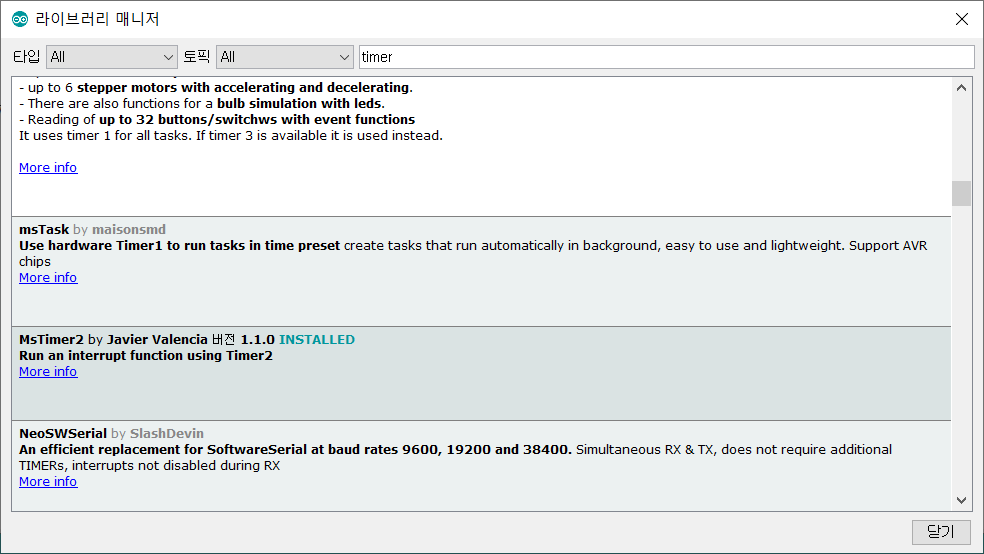
Task: Select the msTask by maisonsmd library title
Action: (x=92, y=230)
